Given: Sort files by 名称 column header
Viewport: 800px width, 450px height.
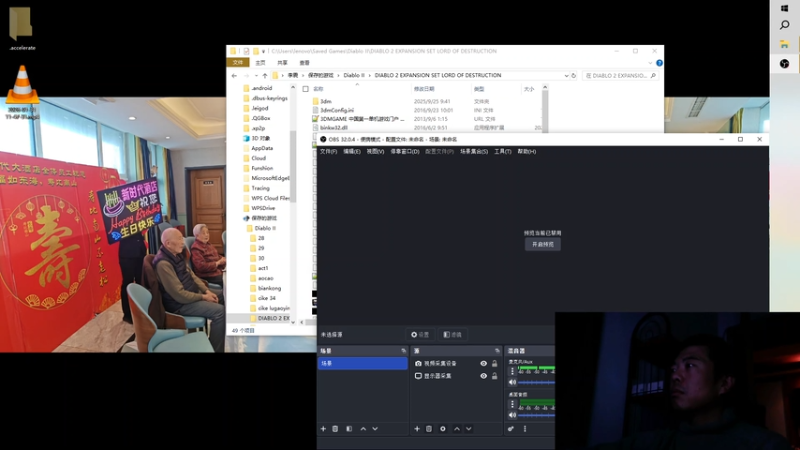Looking at the screenshot, I should point(318,89).
